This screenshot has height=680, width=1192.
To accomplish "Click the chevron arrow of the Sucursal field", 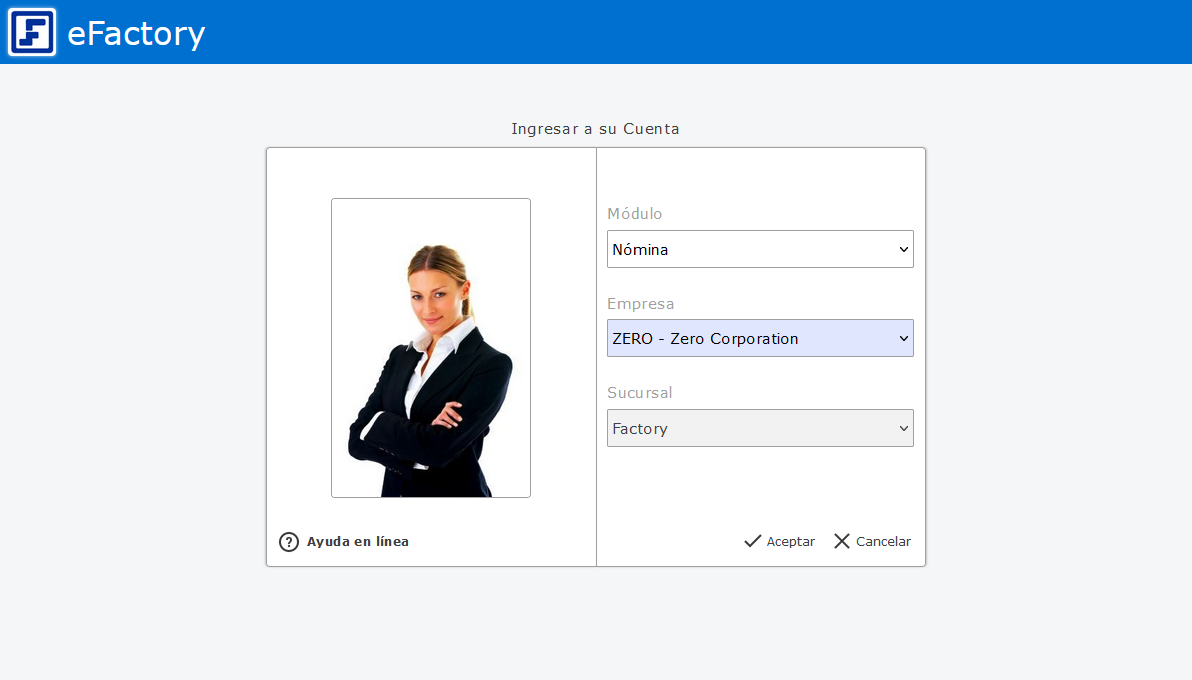I will [x=904, y=428].
